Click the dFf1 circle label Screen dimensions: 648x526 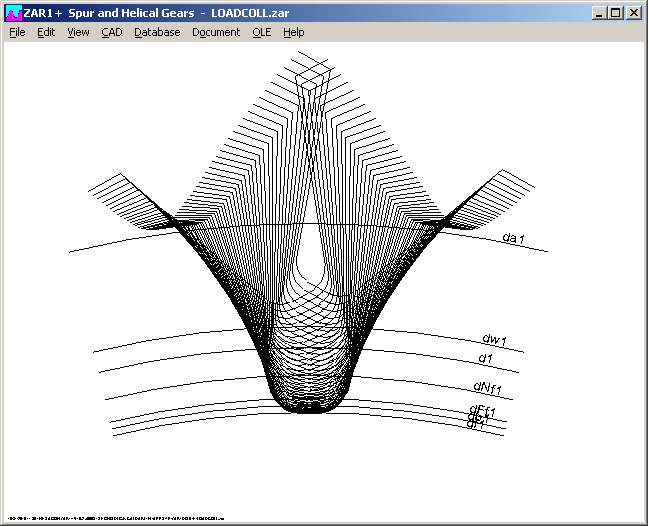482,410
